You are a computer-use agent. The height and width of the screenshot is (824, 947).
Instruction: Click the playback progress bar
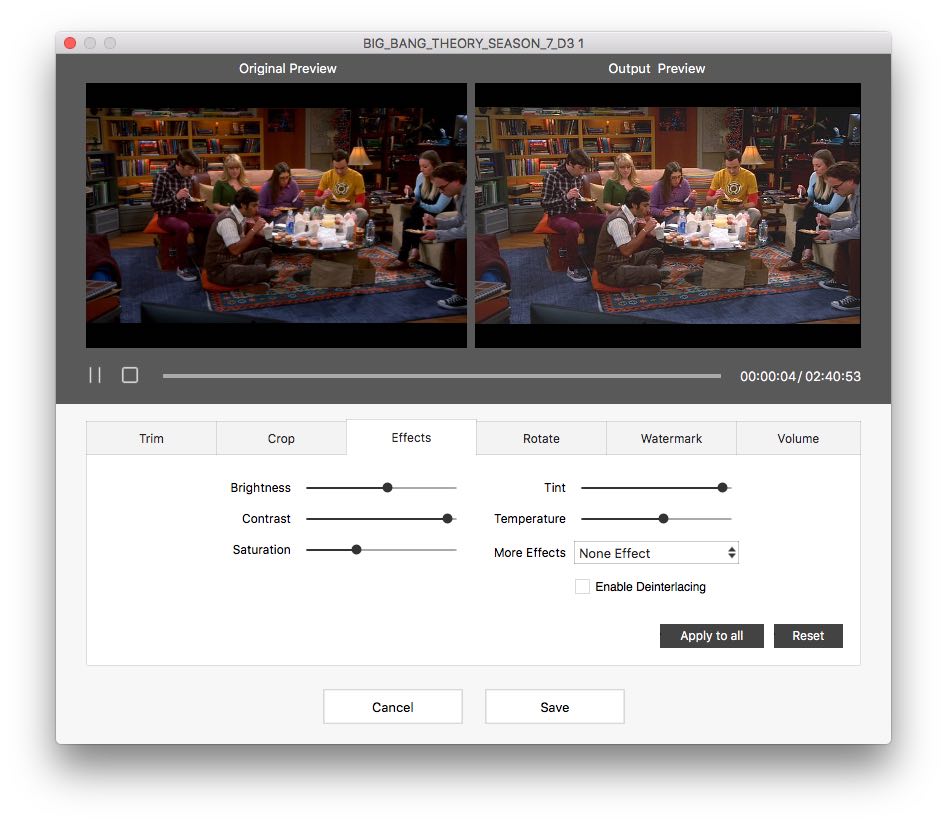(x=441, y=376)
